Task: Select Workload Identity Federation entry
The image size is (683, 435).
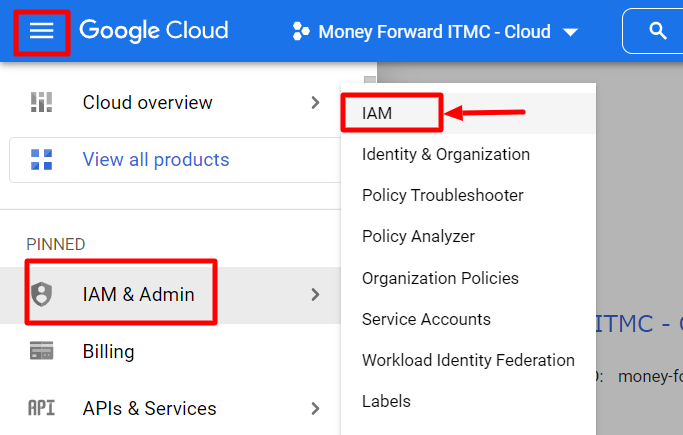Action: pos(469,360)
